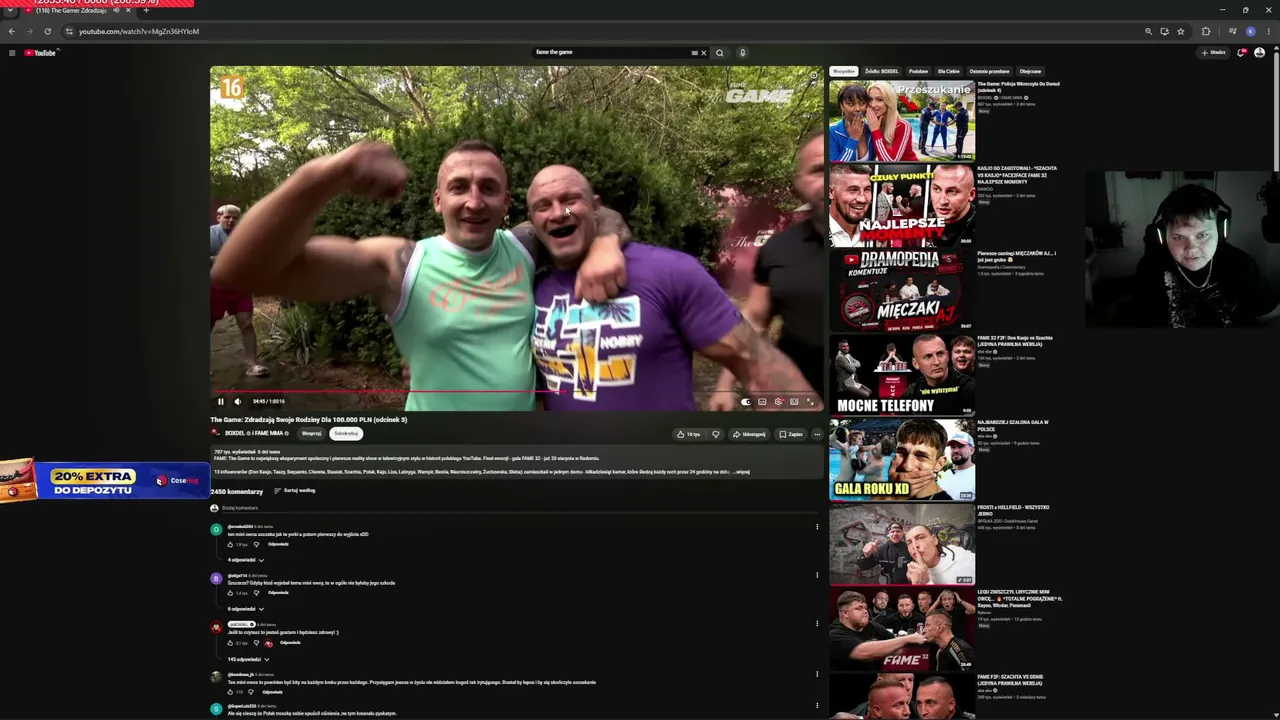Pause the video playback
The image size is (1280, 720).
221,401
